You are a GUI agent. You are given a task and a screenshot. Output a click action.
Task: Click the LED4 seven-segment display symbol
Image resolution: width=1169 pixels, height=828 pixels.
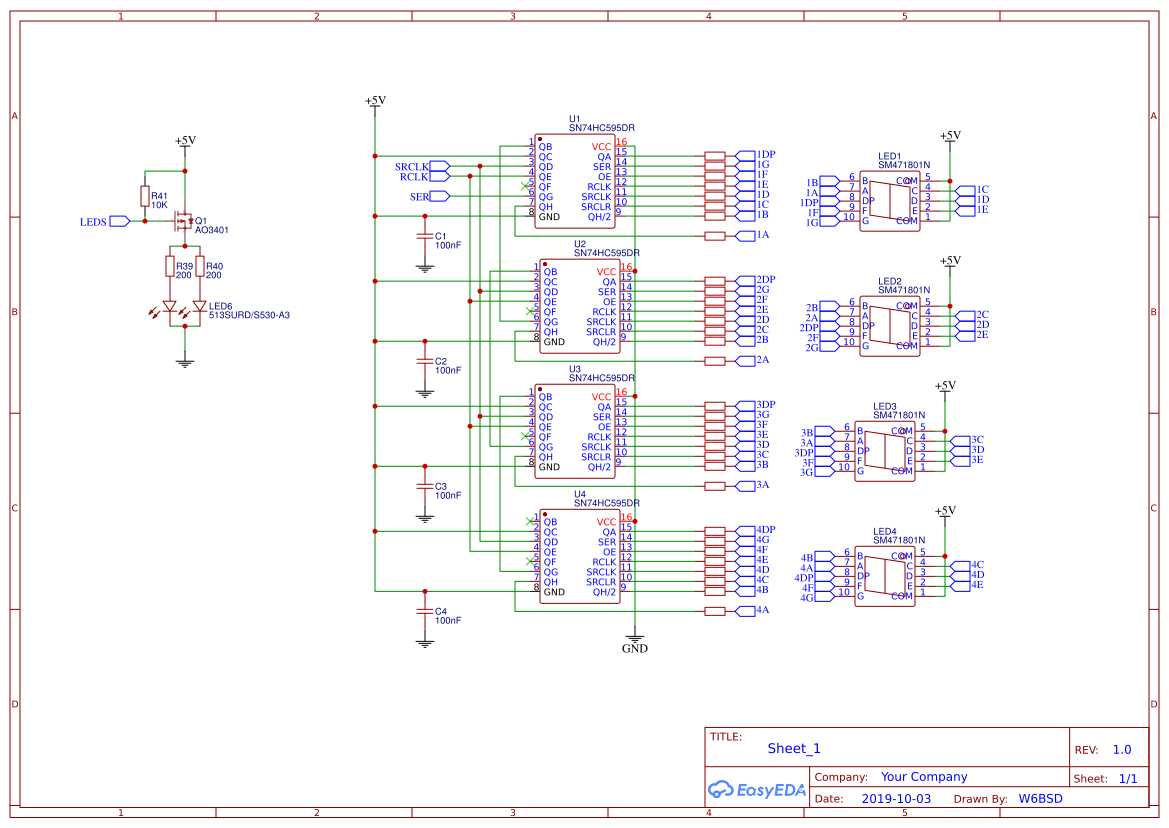point(884,575)
